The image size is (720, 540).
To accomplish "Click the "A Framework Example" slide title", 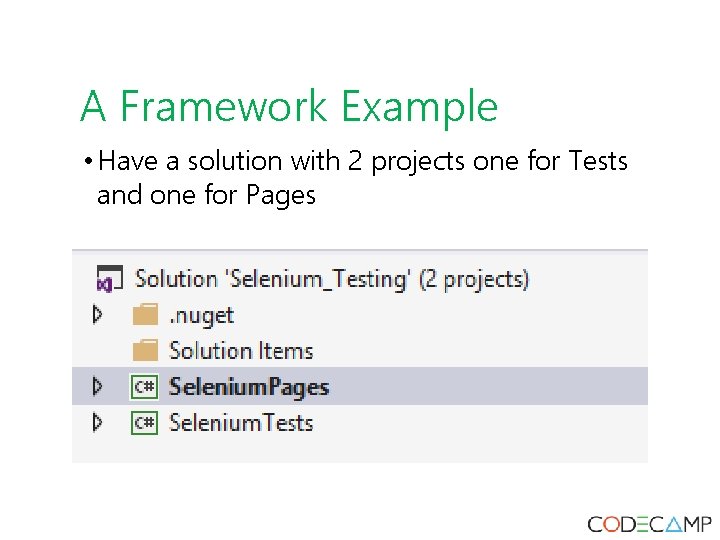I will [289, 106].
